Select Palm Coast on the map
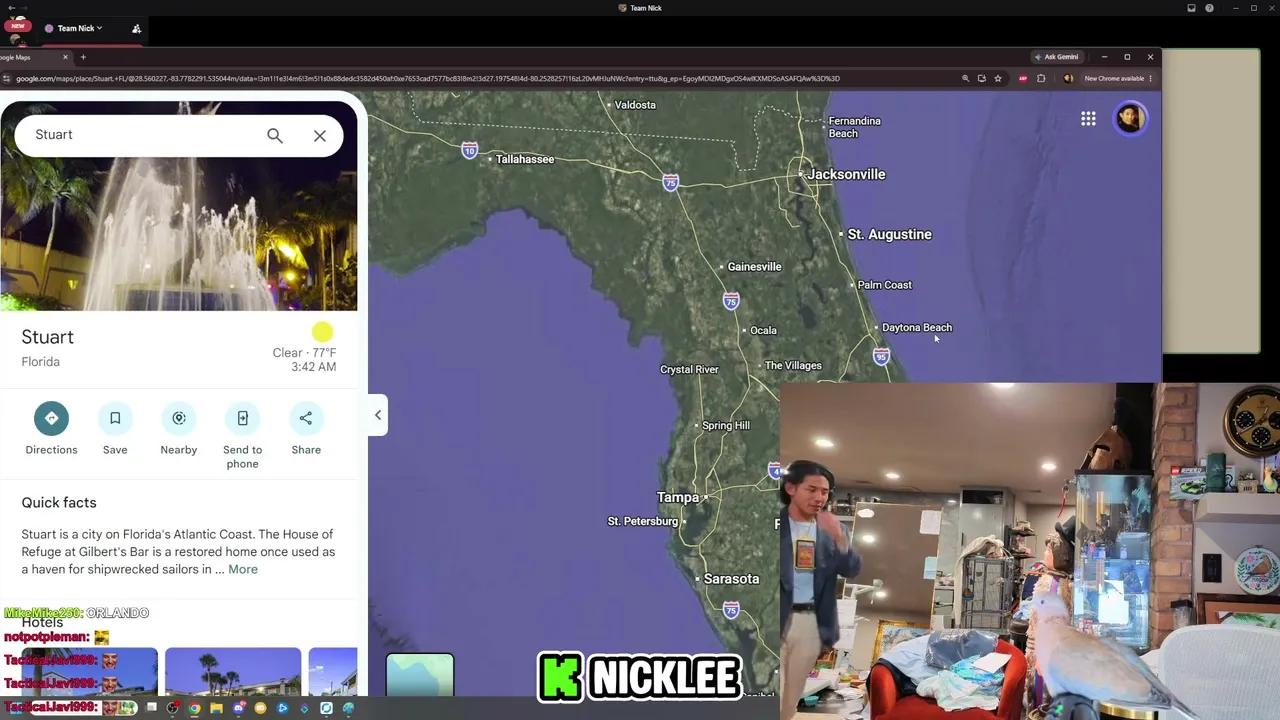Viewport: 1280px width, 720px height. (x=885, y=285)
